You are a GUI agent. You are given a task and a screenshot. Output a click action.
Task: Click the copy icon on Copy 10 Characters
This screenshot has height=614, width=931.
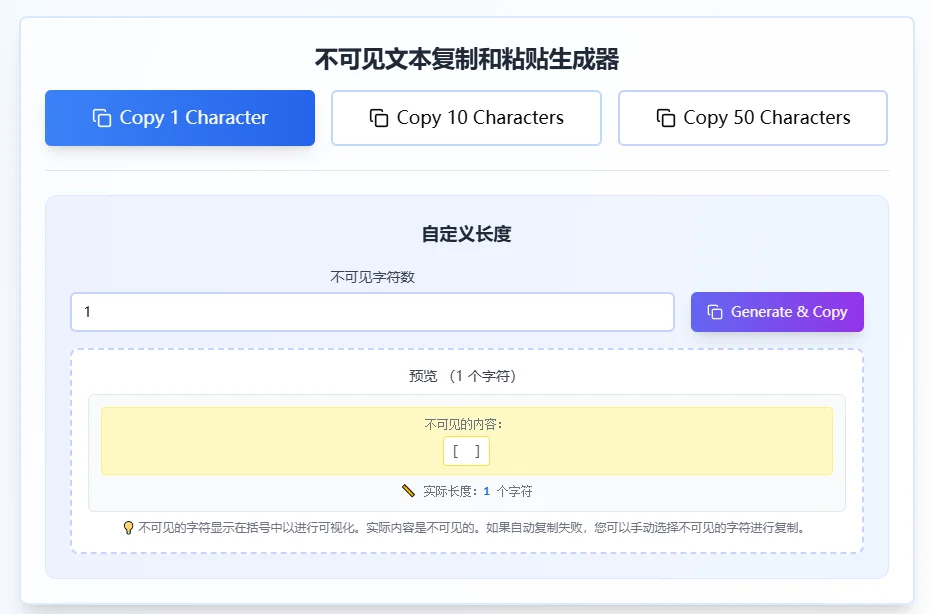pos(377,117)
